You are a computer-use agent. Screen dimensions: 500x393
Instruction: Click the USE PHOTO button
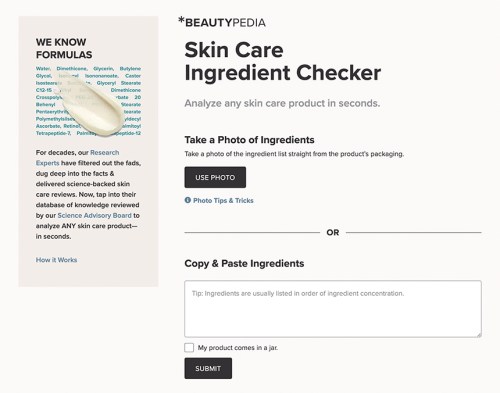(x=215, y=177)
